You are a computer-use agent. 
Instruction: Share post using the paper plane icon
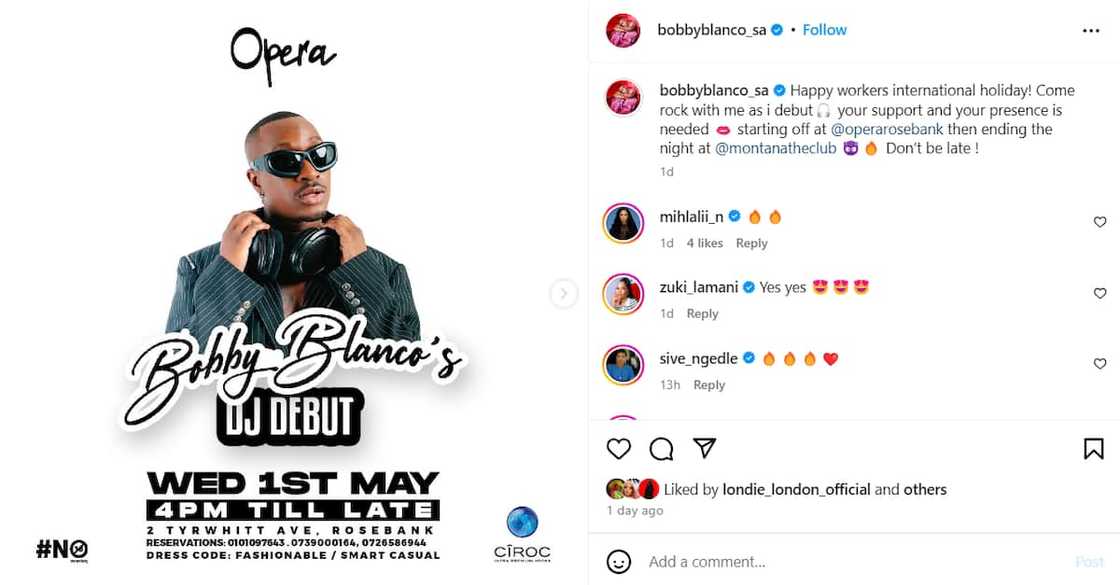(704, 448)
